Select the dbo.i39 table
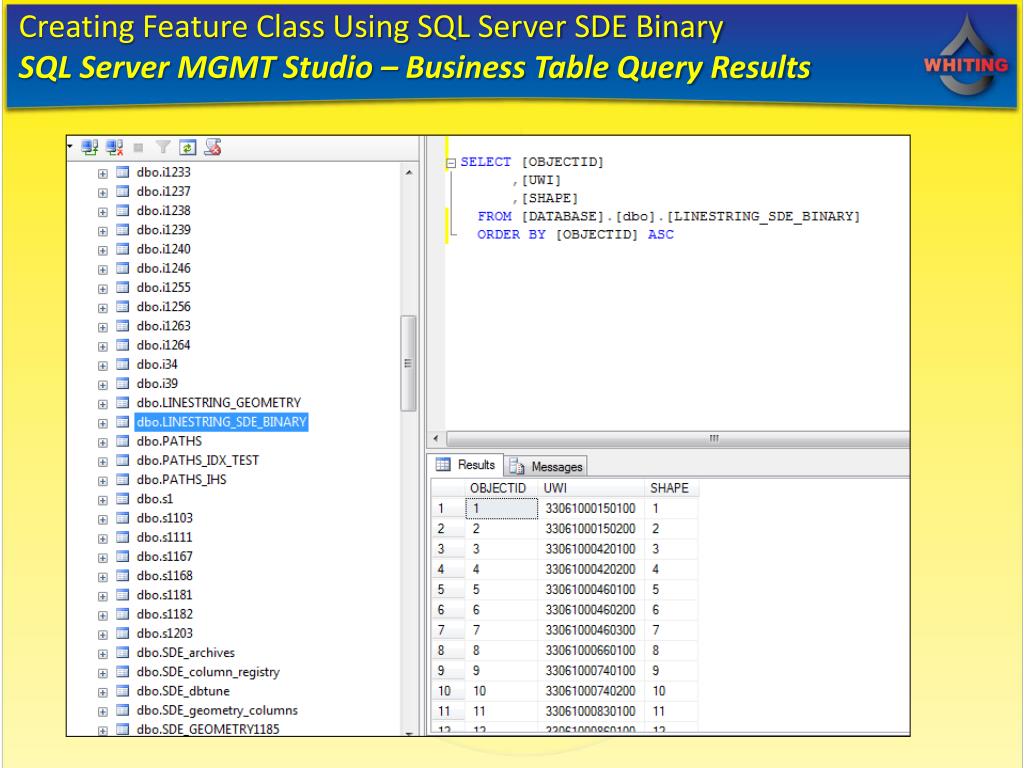The width and height of the screenshot is (1024, 768). 157,383
